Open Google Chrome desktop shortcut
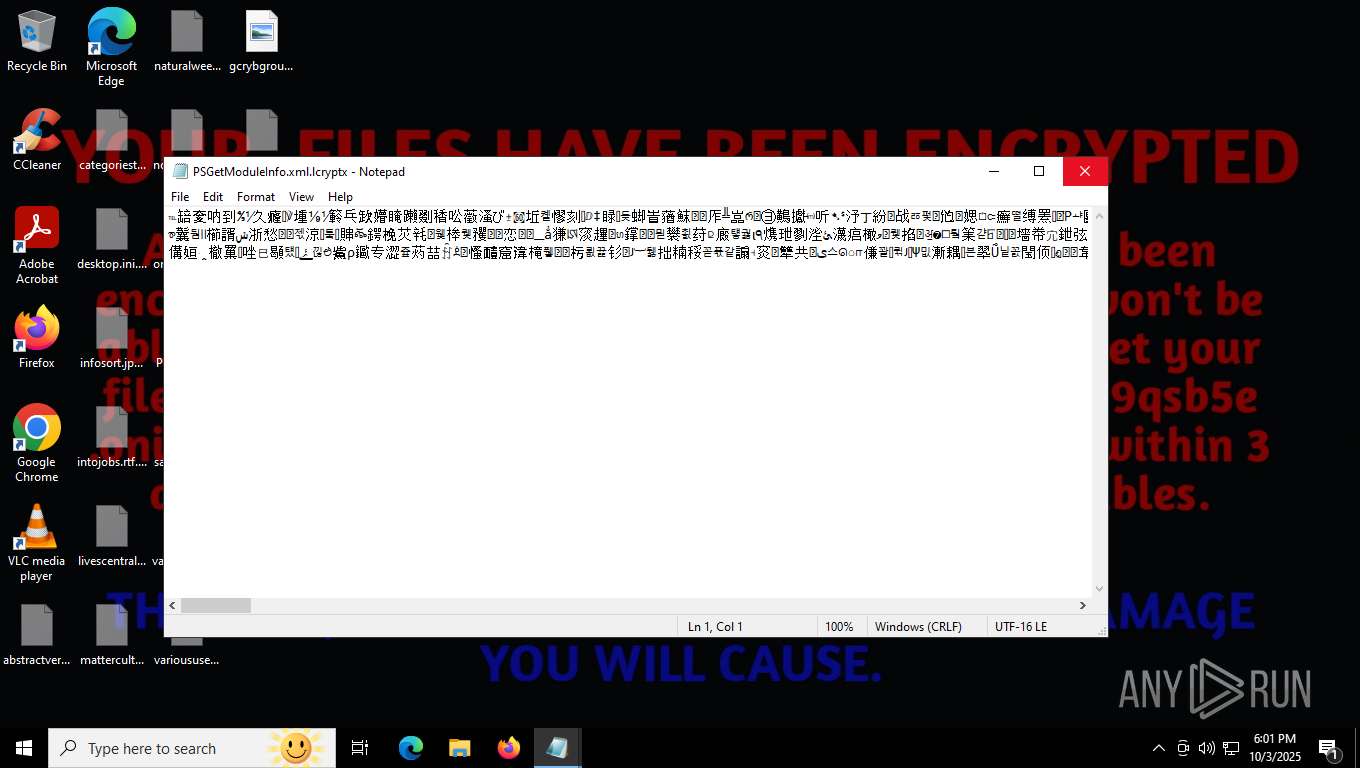 point(37,444)
